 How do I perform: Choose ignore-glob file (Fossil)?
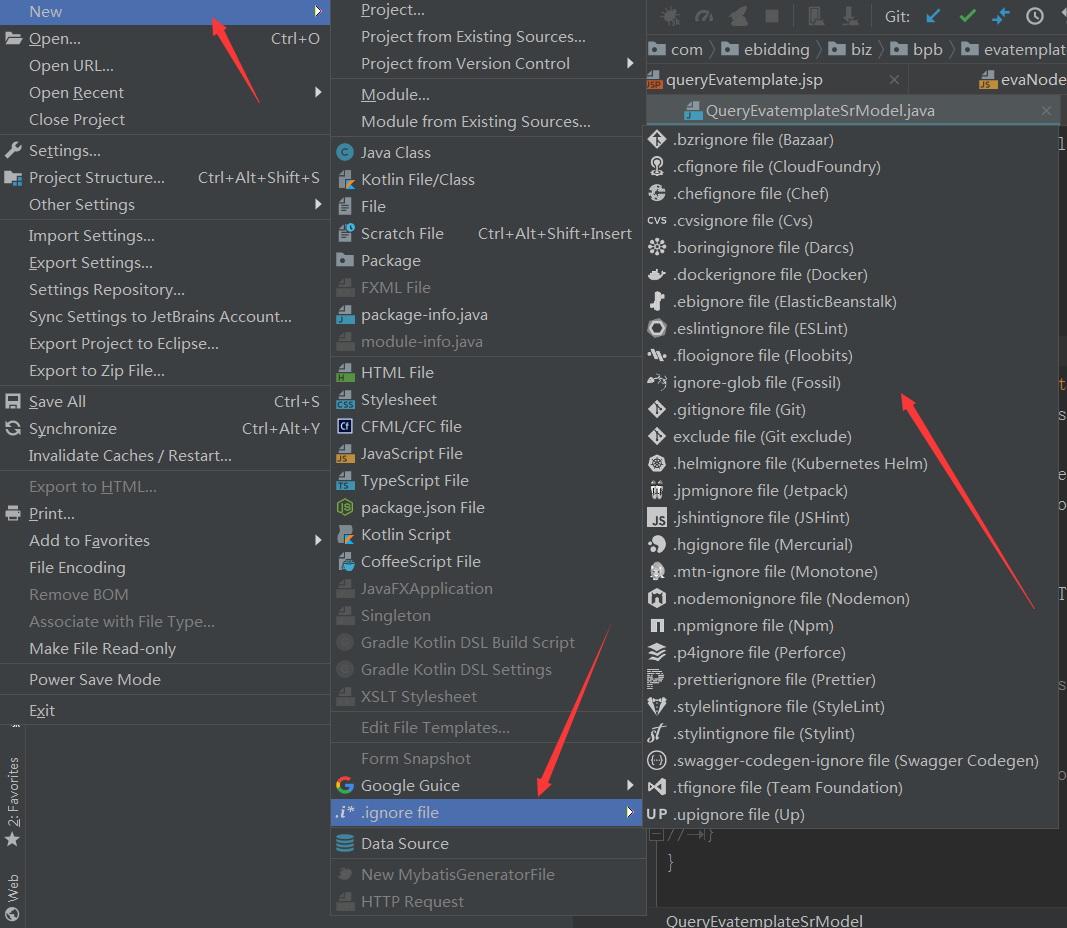(x=851, y=383)
